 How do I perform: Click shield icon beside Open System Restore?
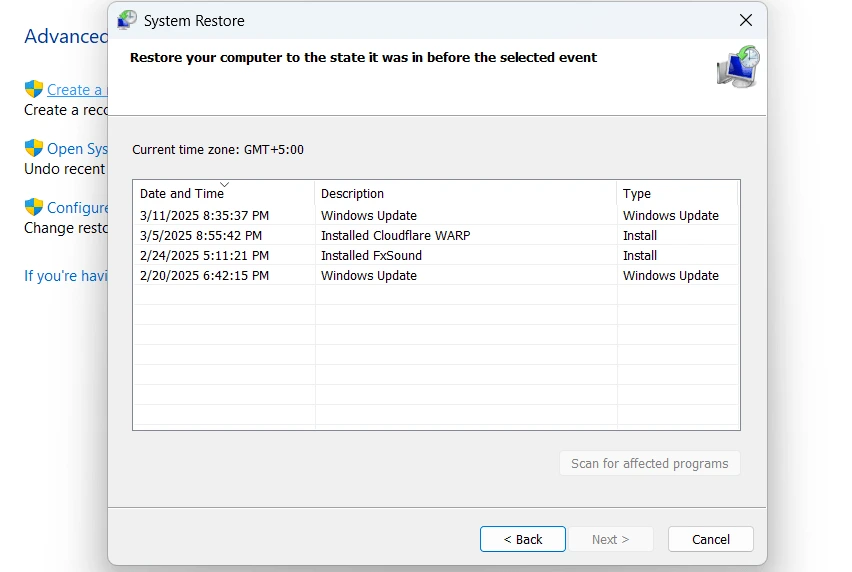click(x=34, y=148)
